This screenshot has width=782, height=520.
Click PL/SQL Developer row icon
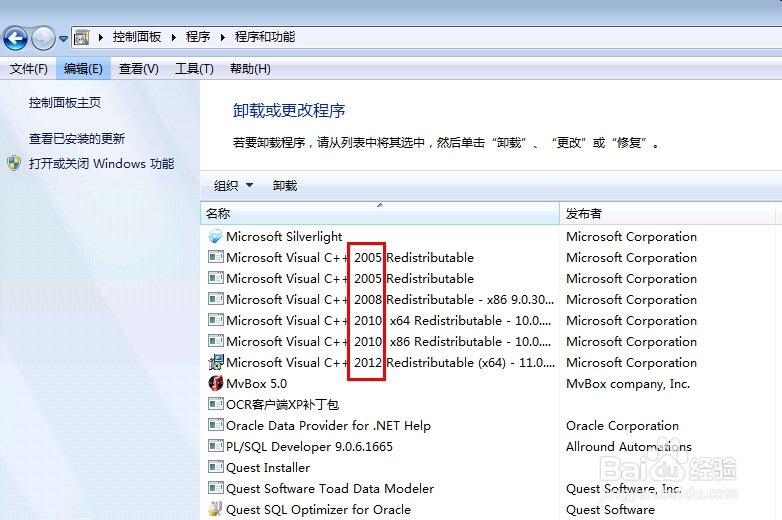coord(215,446)
